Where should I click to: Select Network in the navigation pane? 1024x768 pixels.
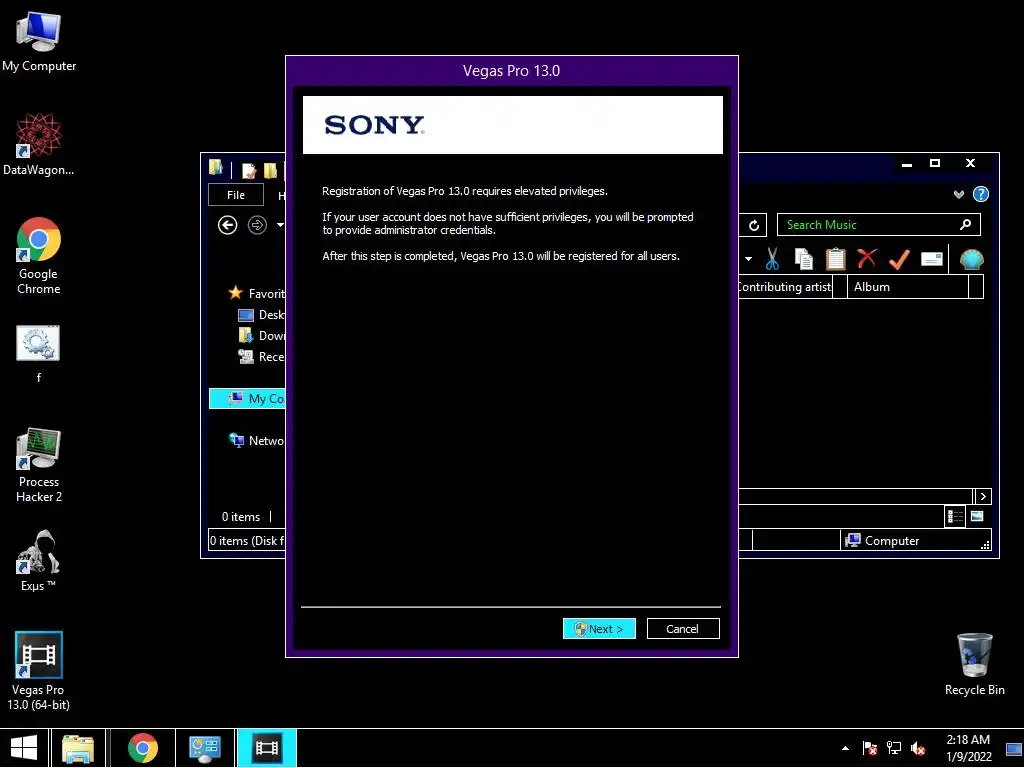pyautogui.click(x=257, y=441)
